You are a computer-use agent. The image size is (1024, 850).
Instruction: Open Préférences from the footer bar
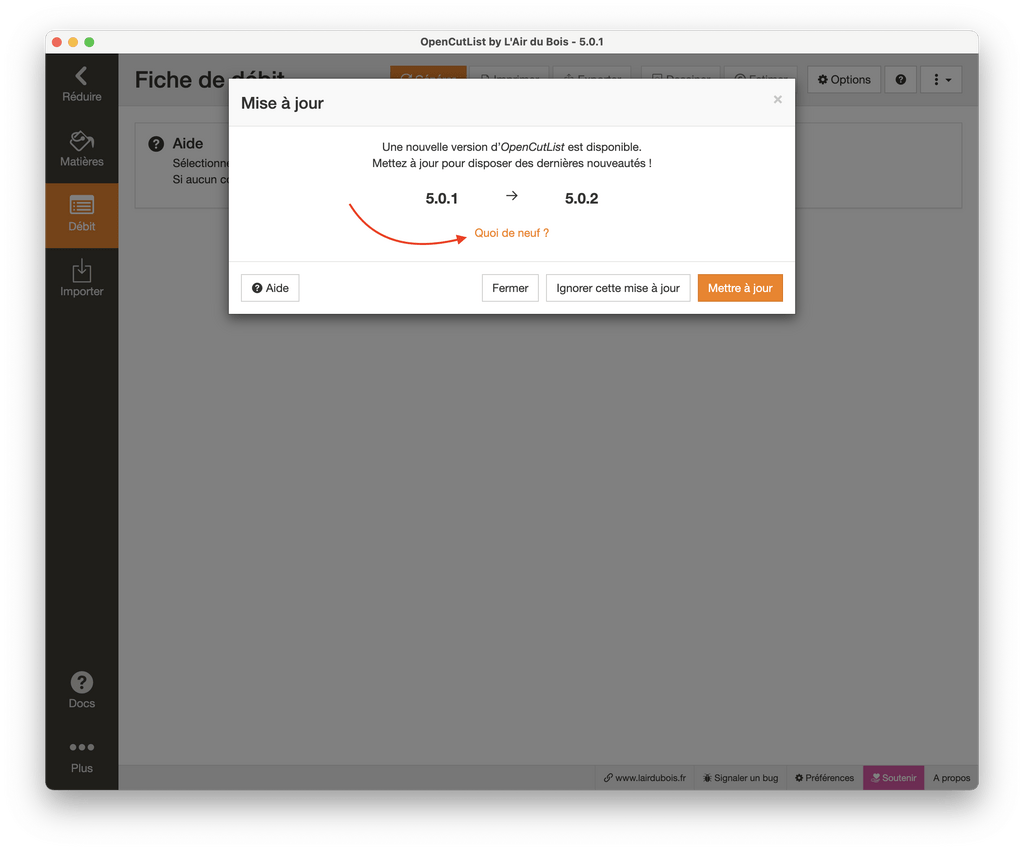pos(824,778)
